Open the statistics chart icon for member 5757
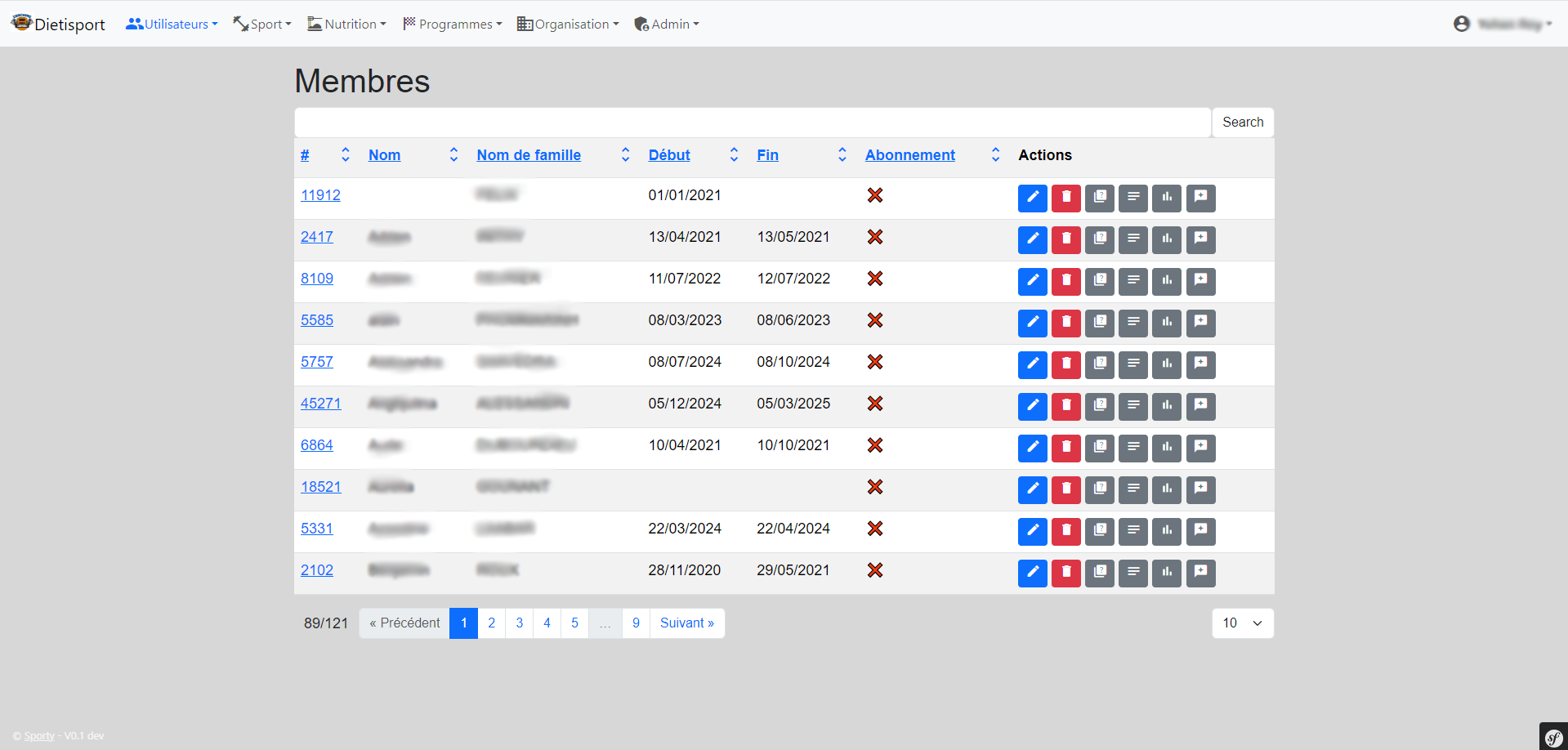The image size is (1568, 750). [x=1166, y=364]
